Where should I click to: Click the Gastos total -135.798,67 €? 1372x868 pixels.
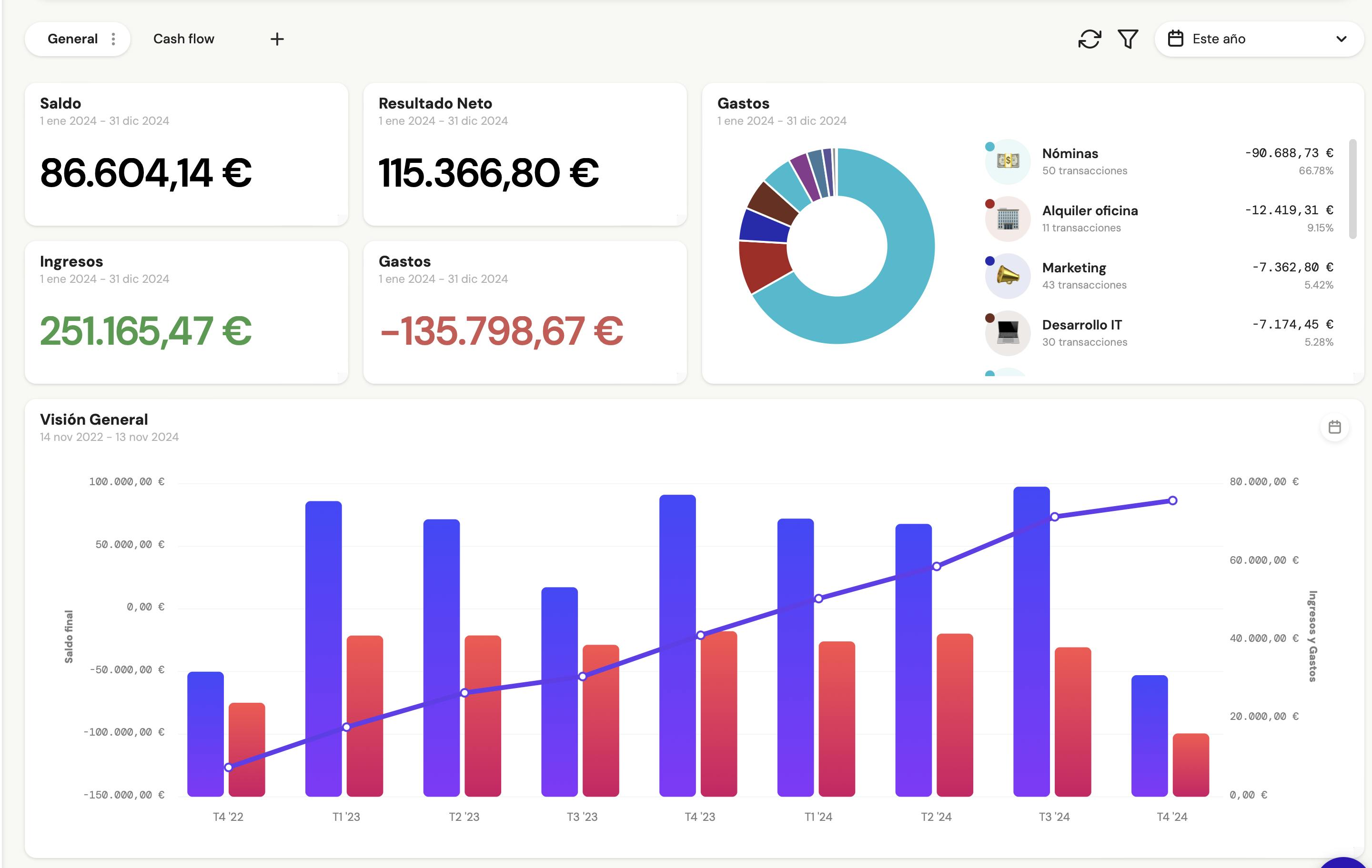click(x=501, y=331)
